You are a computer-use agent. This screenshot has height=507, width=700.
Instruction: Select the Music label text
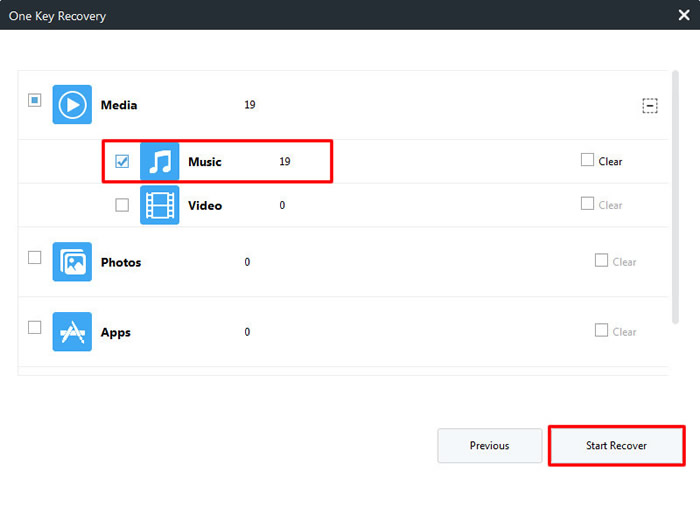click(x=204, y=162)
